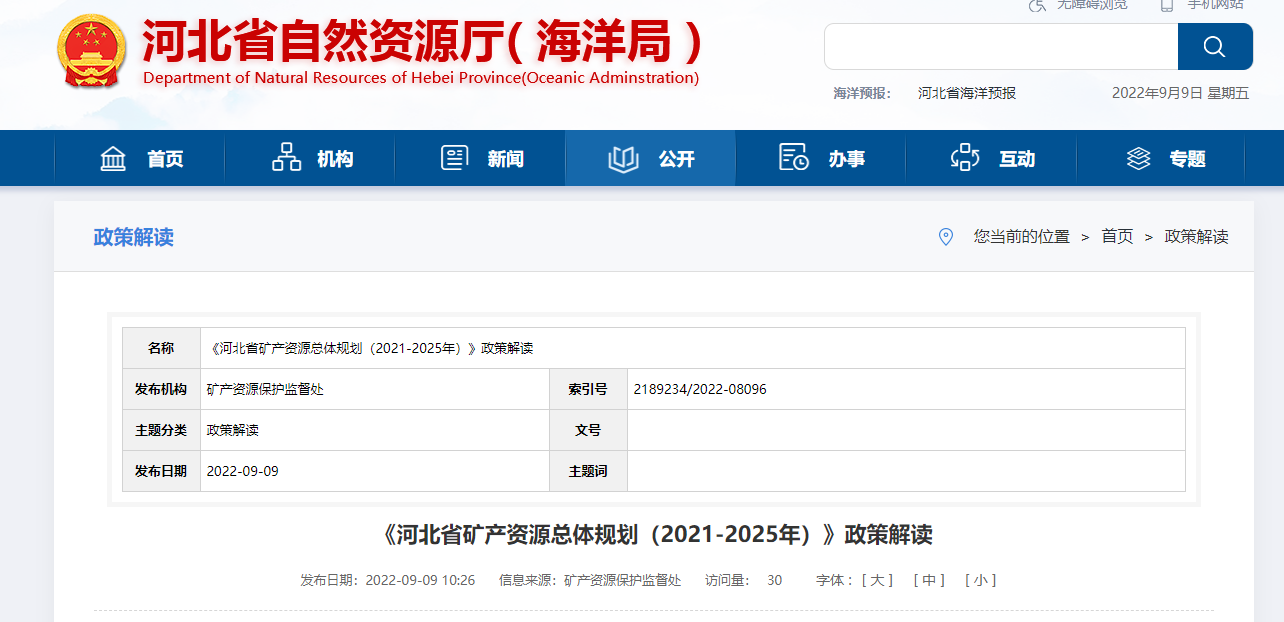Click the title cell 《河北省矿产资源总体规划》政策解读

coord(692,348)
